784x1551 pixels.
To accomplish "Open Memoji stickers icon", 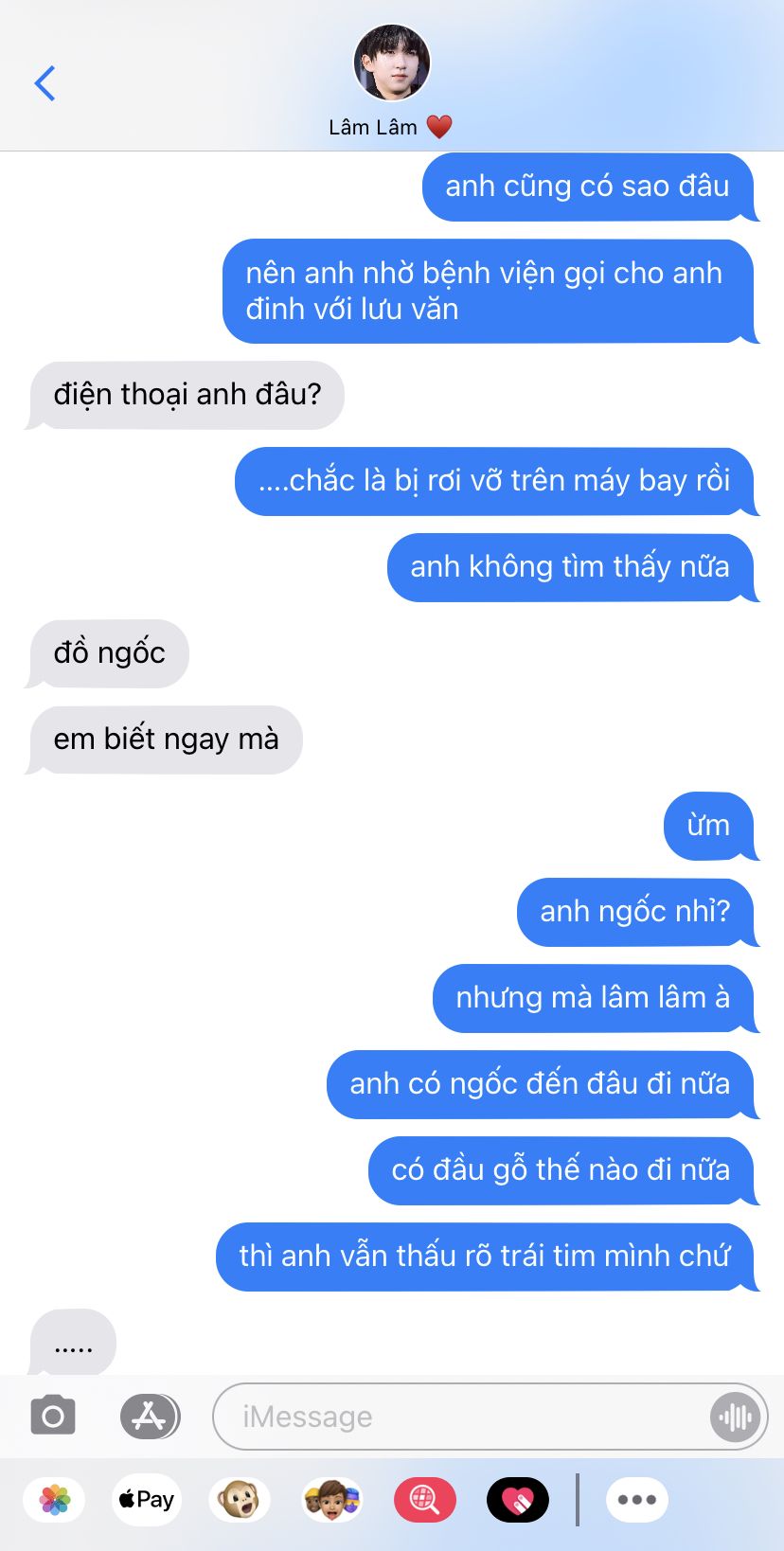I will [331, 1500].
